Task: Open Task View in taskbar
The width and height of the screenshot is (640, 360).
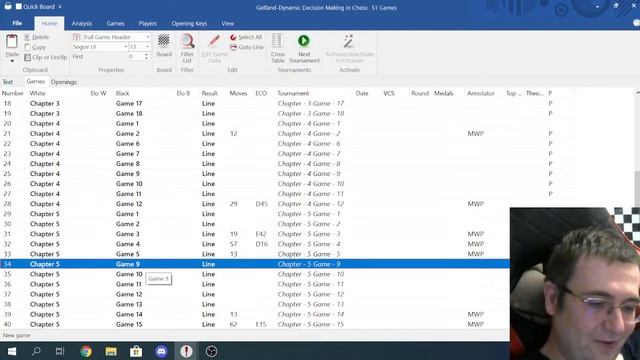Action: [x=60, y=351]
